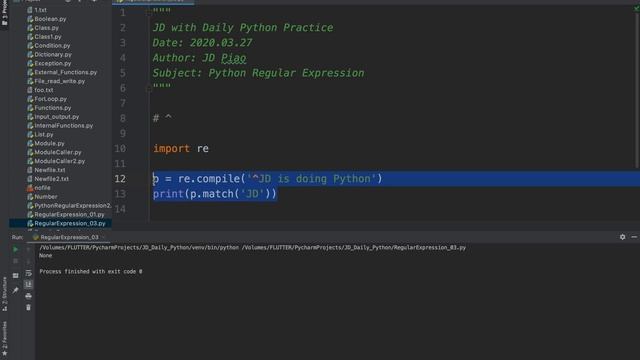This screenshot has width=640, height=360.
Task: Click 'Author: JD Piao' docstring line
Action: tap(199, 58)
